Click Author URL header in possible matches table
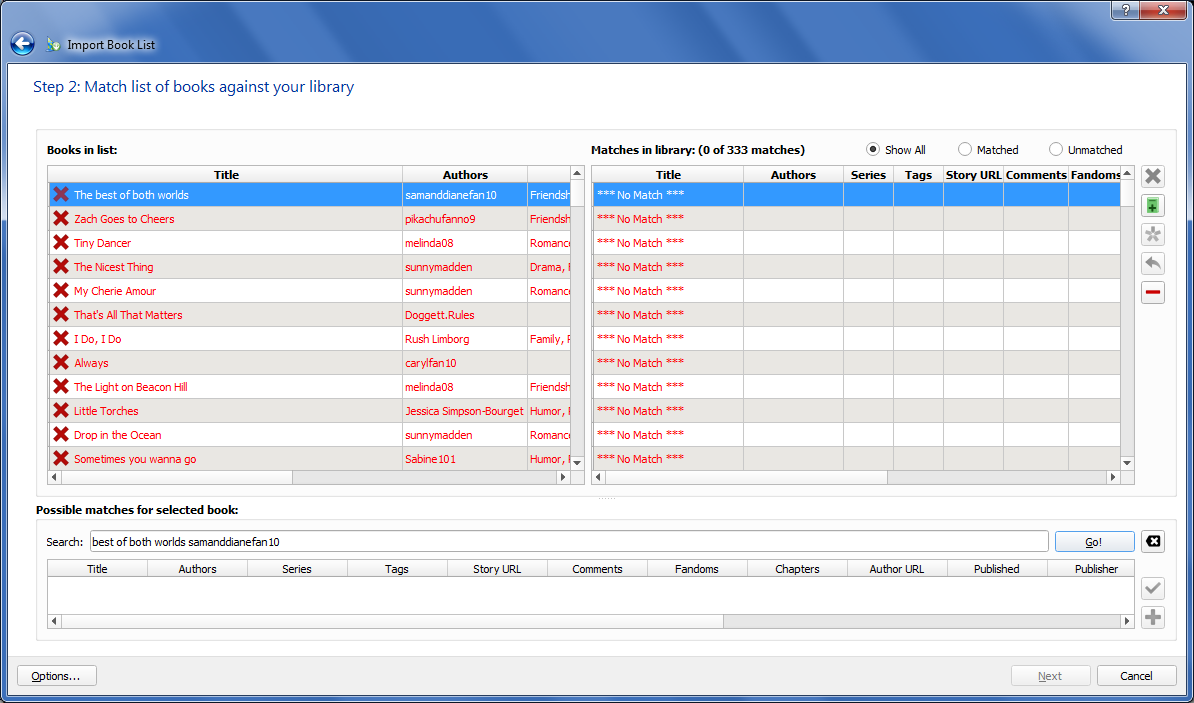 pos(897,569)
